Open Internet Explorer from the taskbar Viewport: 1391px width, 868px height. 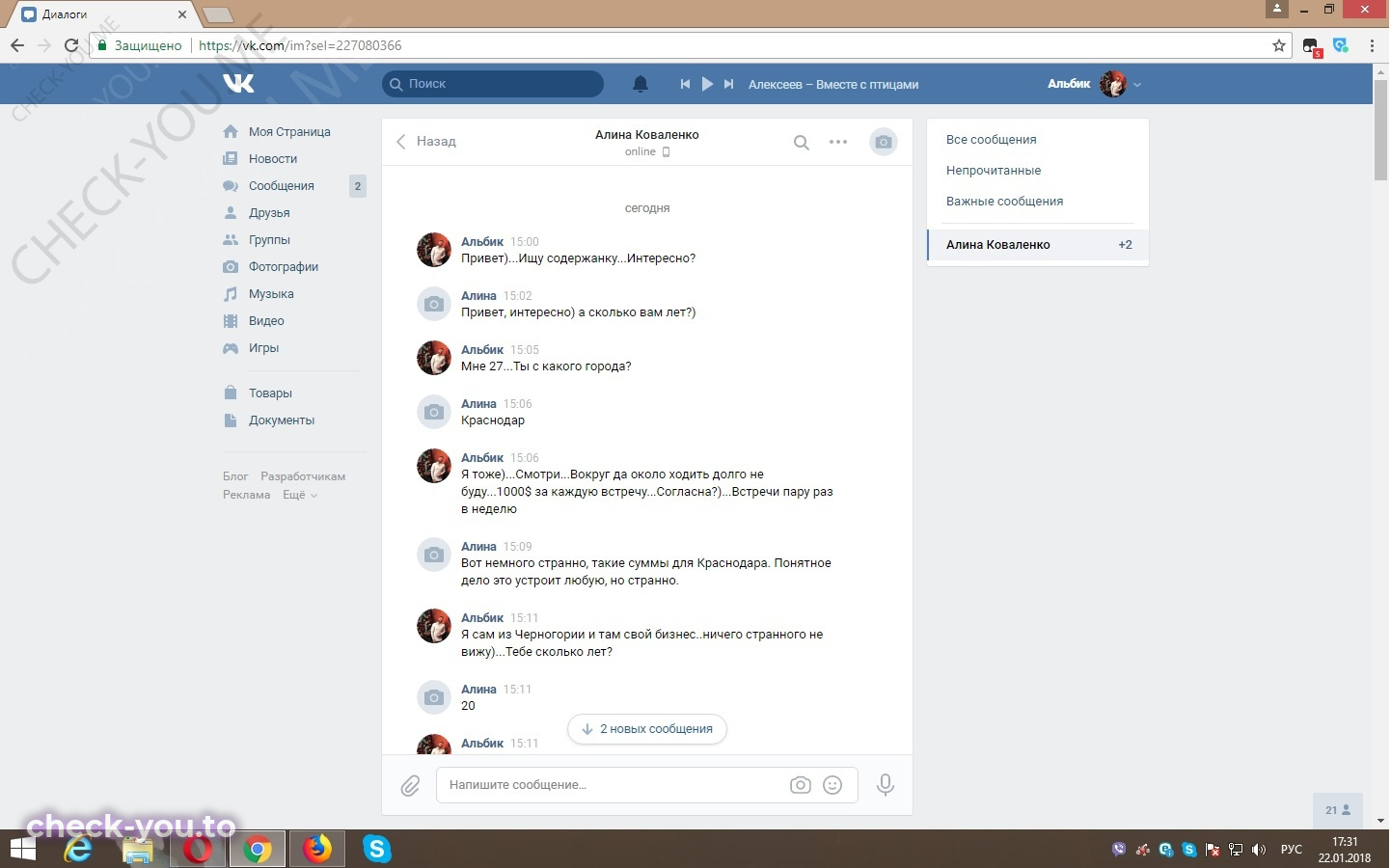click(x=78, y=850)
